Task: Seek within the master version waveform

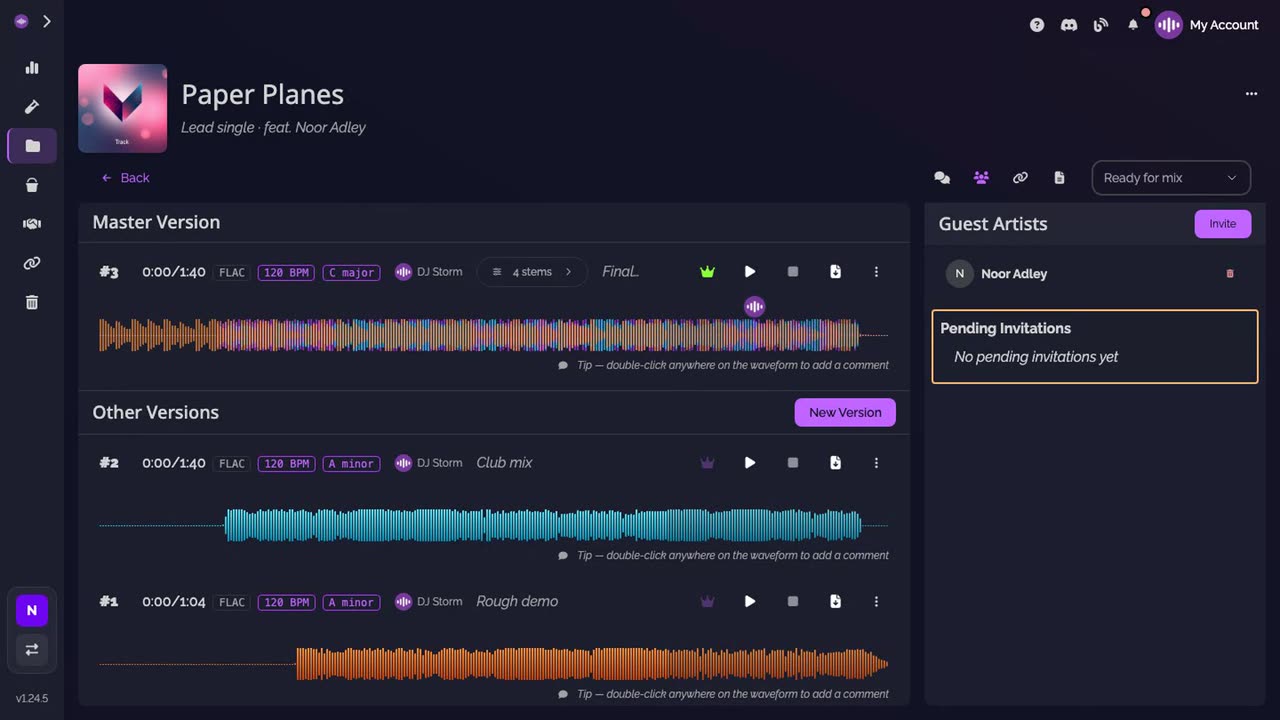Action: pos(493,335)
